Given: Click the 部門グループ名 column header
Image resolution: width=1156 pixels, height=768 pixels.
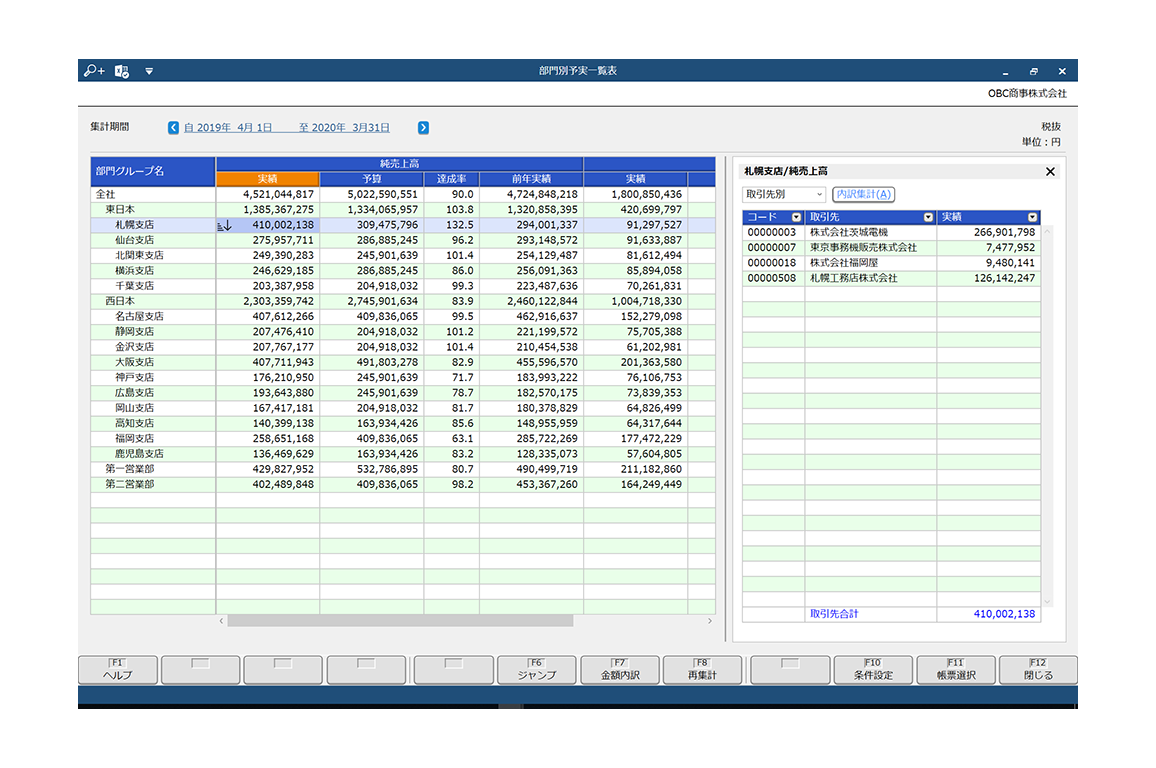Looking at the screenshot, I should coord(153,171).
